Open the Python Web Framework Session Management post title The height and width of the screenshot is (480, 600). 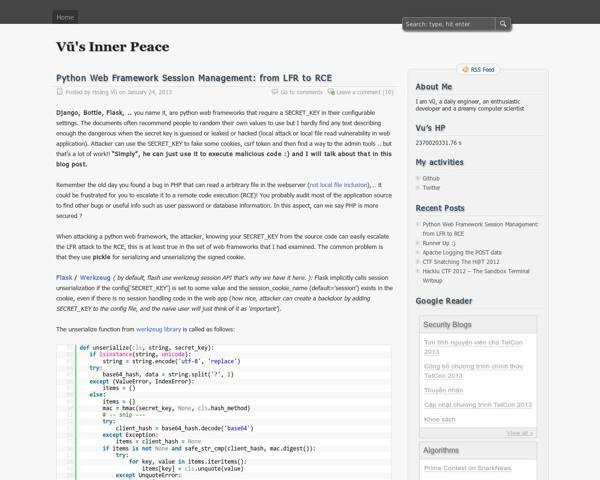193,77
